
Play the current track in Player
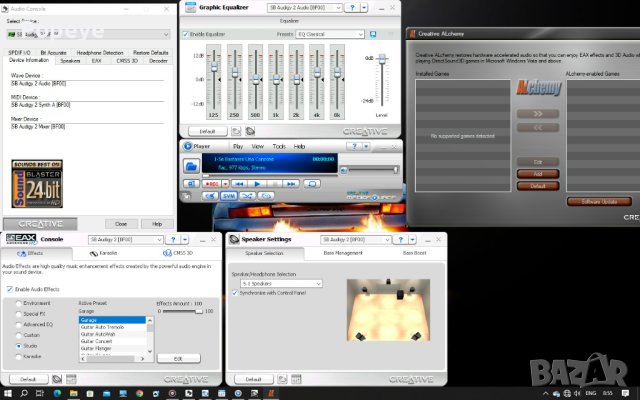tap(257, 184)
